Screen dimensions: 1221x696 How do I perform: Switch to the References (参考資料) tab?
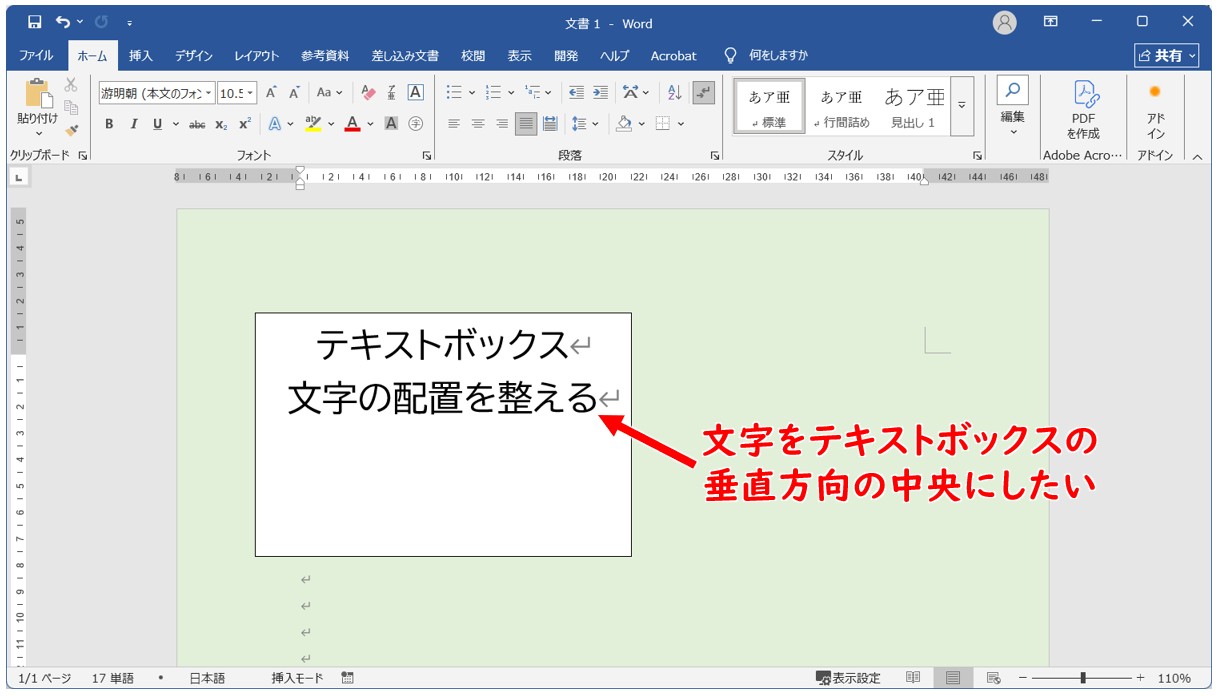point(325,56)
